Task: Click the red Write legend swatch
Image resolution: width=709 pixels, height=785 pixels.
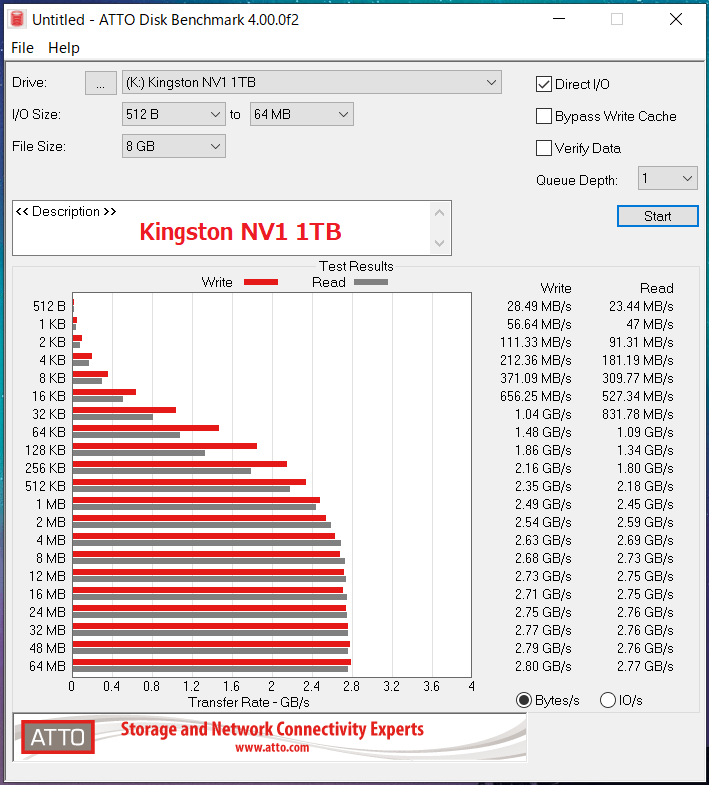Action: 260,282
